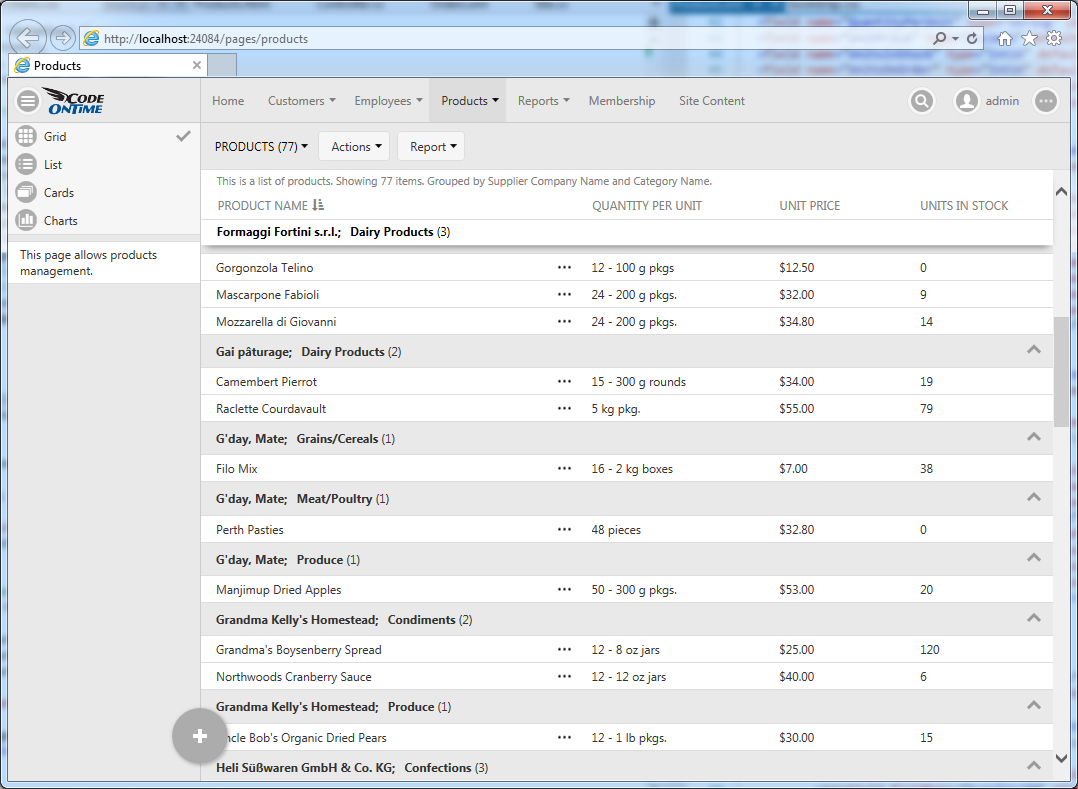Go to Home menu item
Screen dimensions: 1078x789
(x=228, y=101)
